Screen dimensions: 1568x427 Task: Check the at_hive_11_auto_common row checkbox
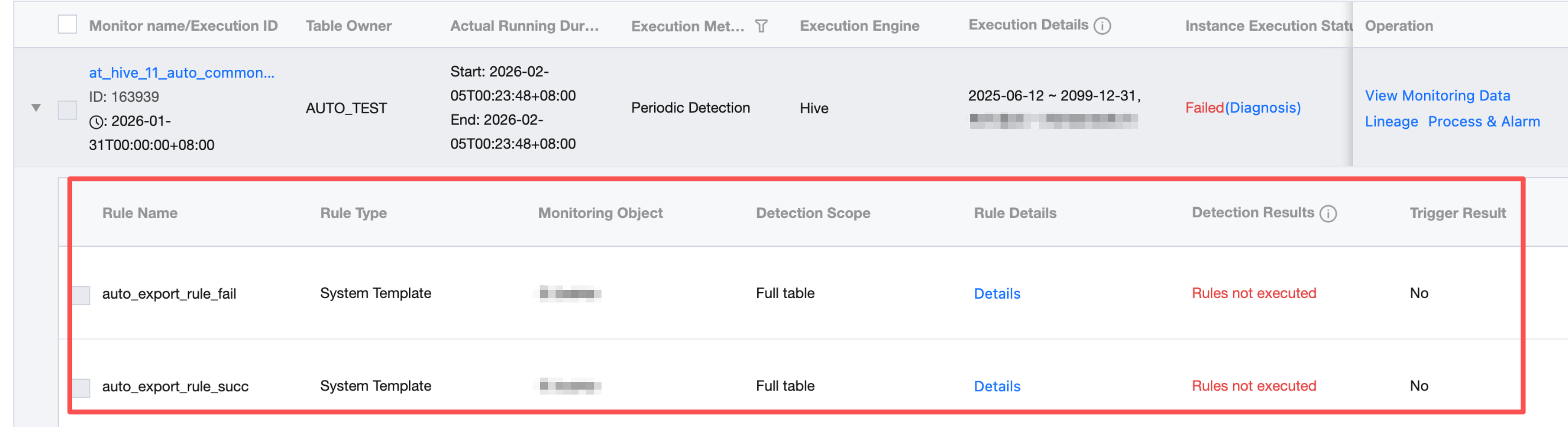[x=67, y=109]
